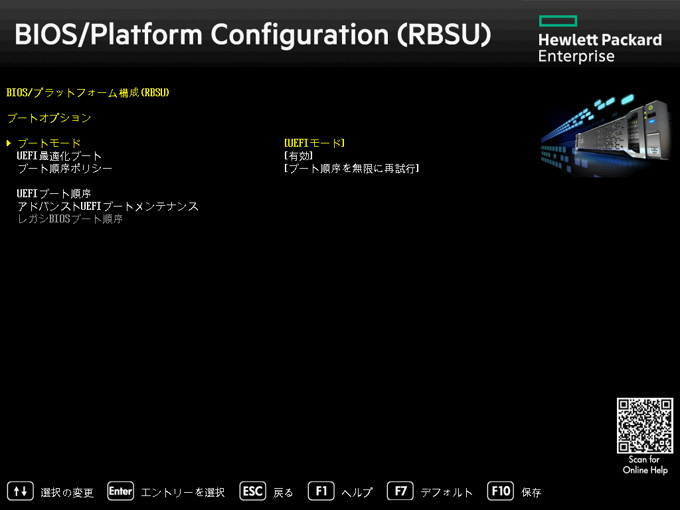Click the F7 defaults key icon

click(x=400, y=491)
